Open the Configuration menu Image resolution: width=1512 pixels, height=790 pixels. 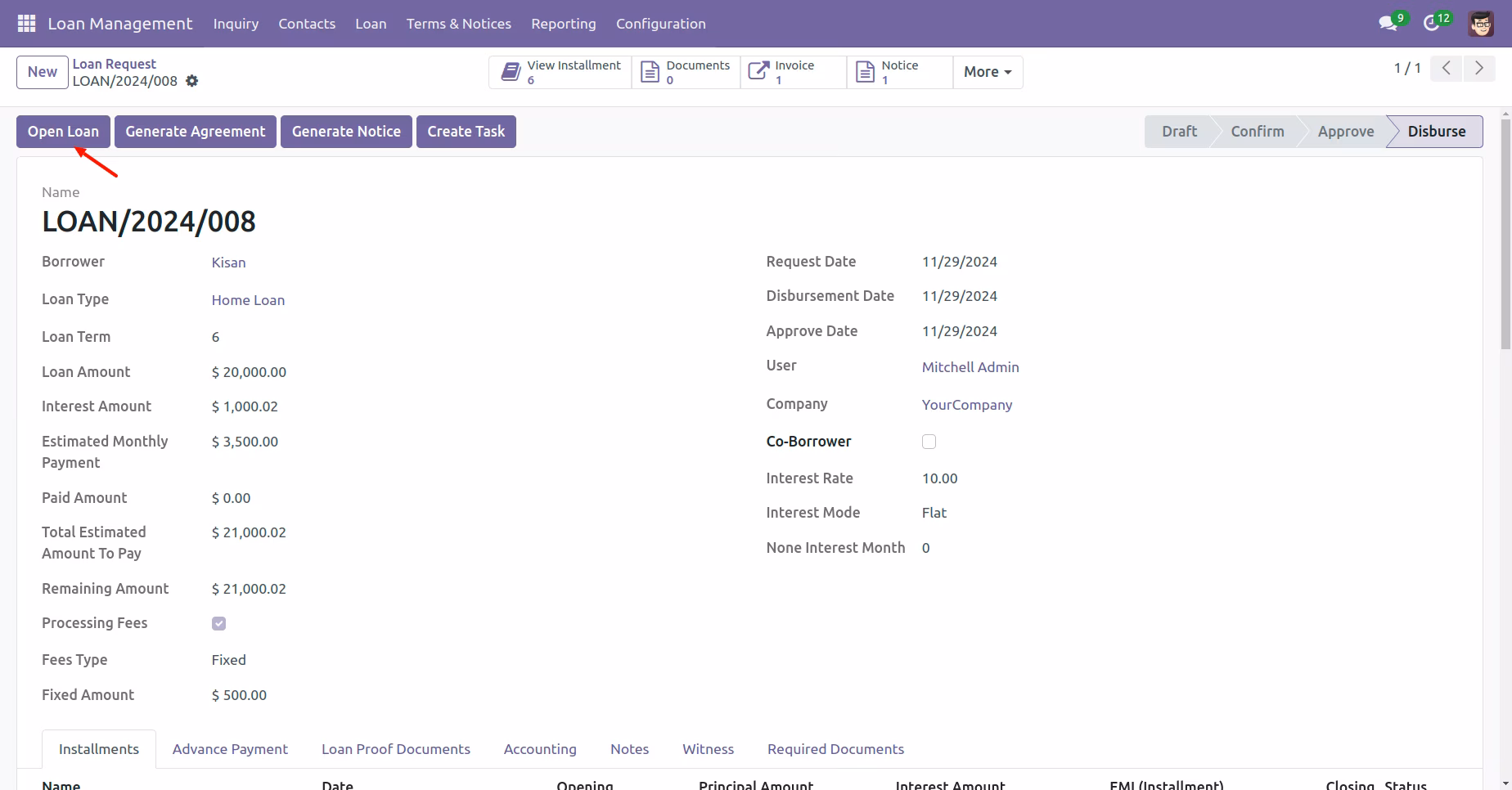[661, 24]
